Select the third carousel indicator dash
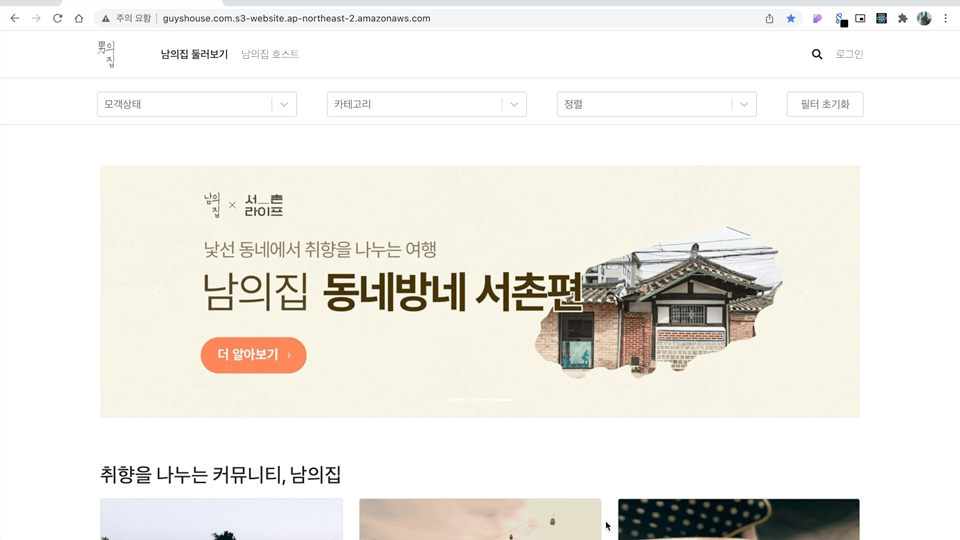960x540 pixels. pyautogui.click(x=504, y=400)
